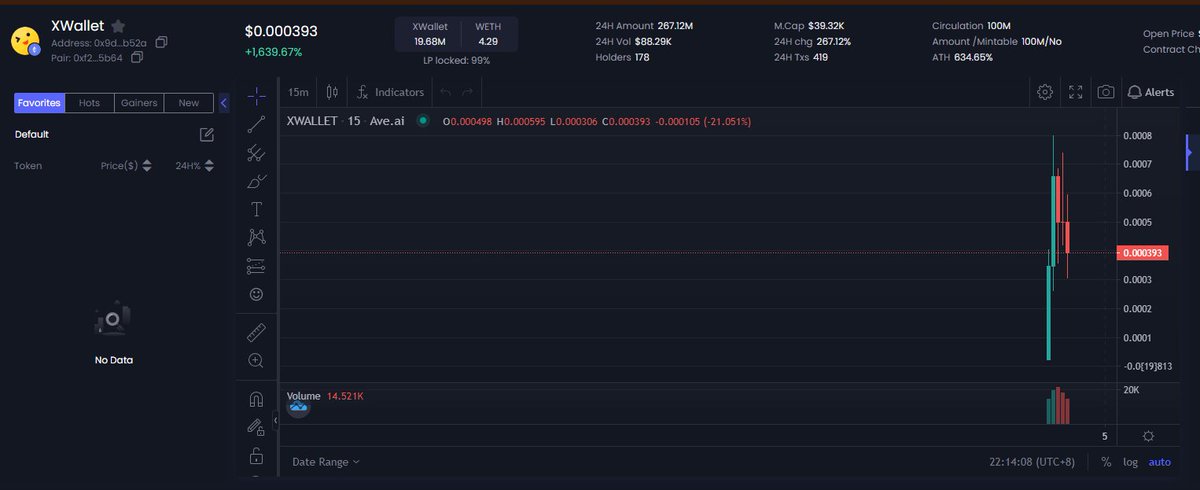Open the Indicators menu
1200x490 pixels.
pos(391,92)
